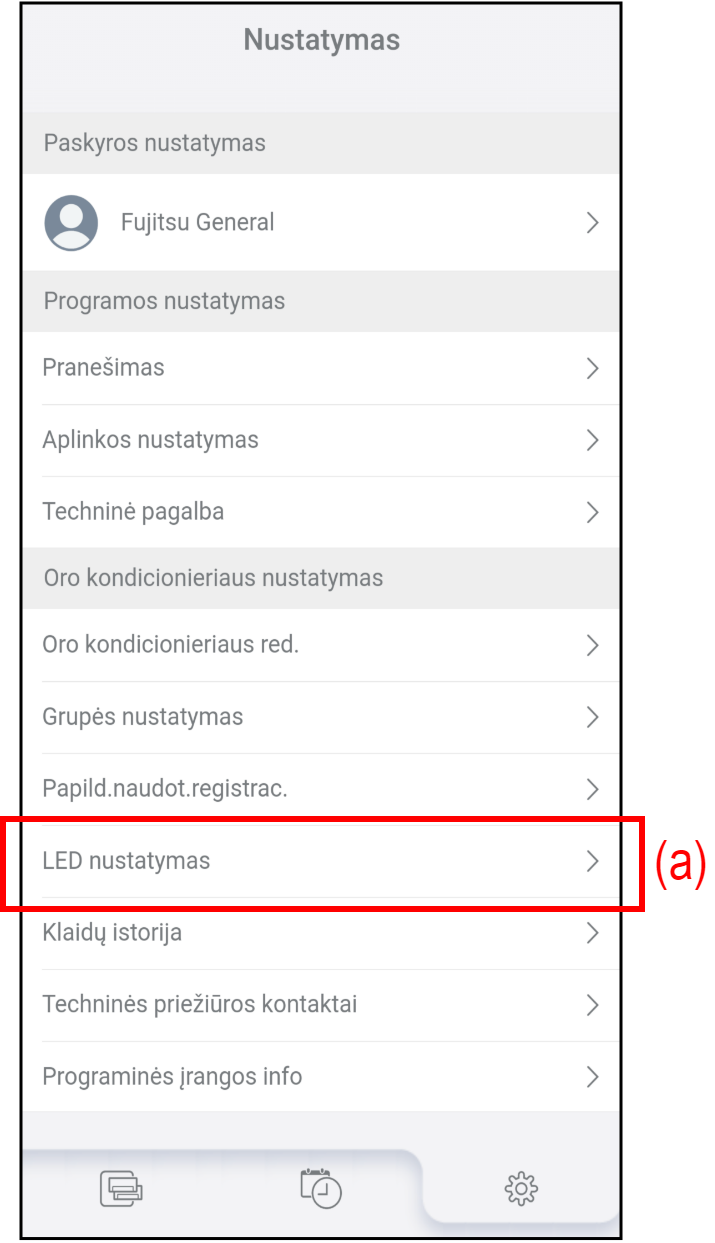Open the LED nustatymas setting
Viewport: 715px width, 1243px height.
coord(126,861)
